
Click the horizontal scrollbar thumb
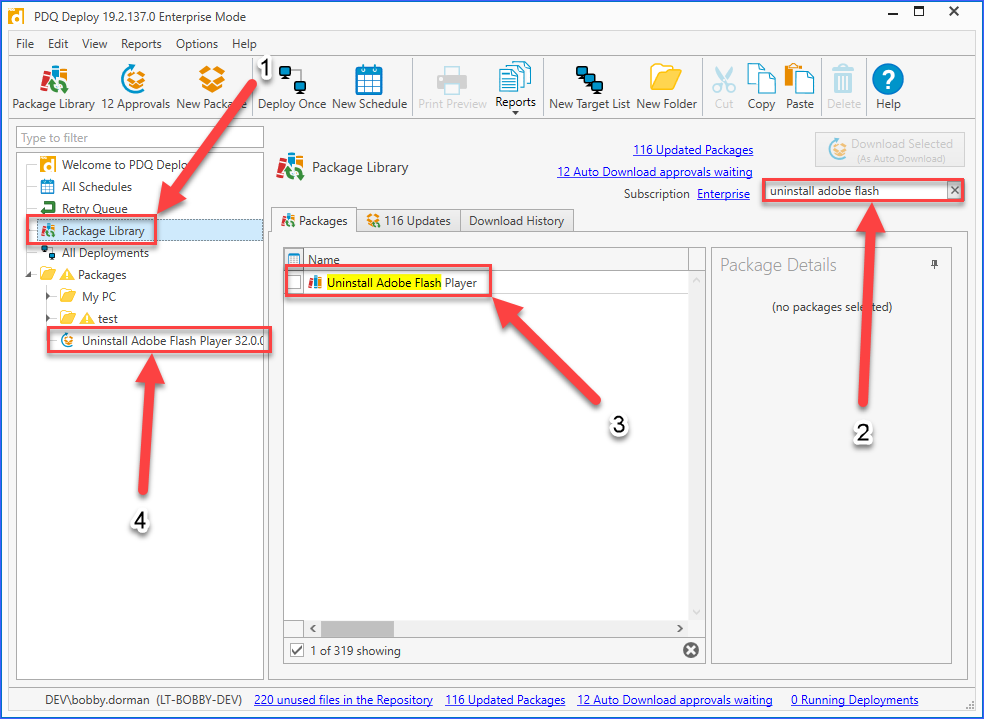coord(358,628)
